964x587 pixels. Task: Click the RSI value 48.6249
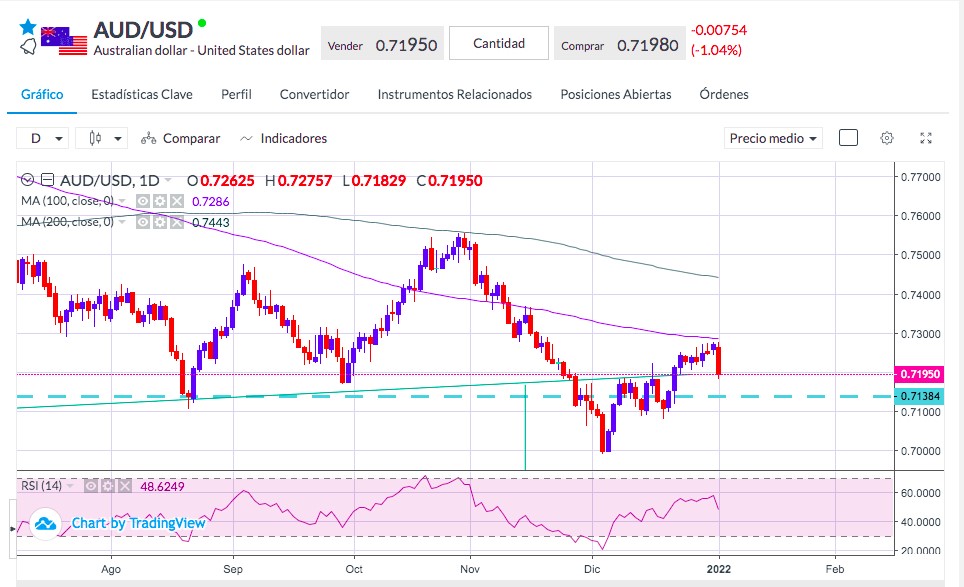point(162,487)
